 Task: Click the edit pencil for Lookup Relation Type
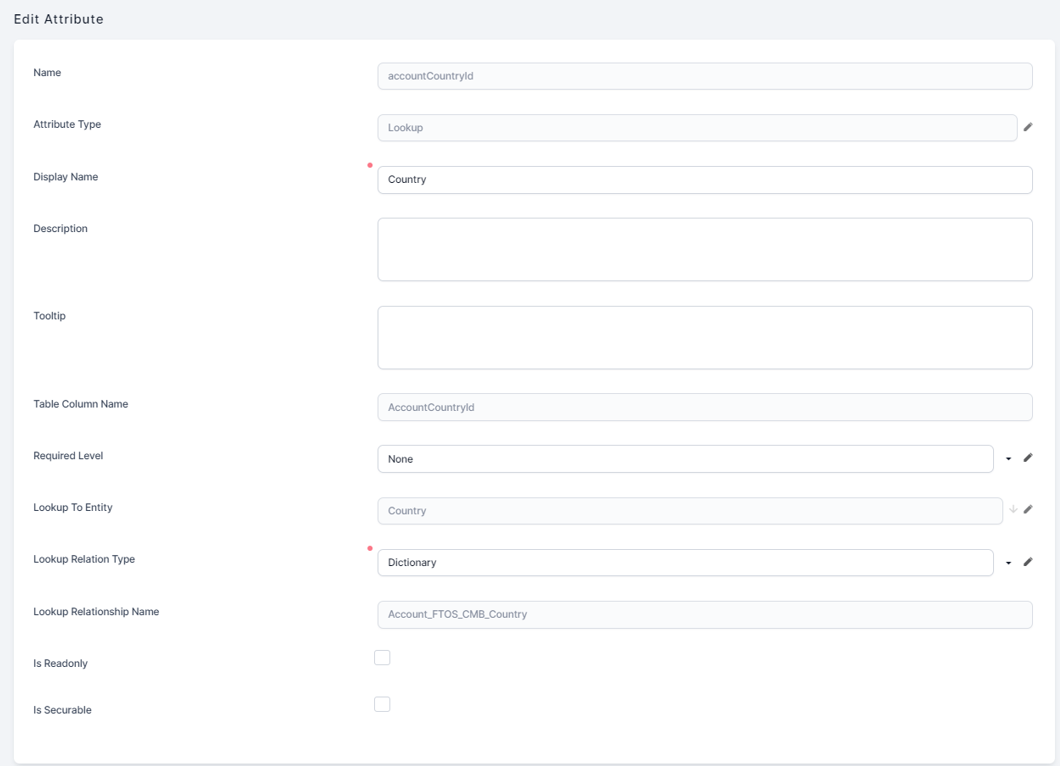click(1028, 562)
